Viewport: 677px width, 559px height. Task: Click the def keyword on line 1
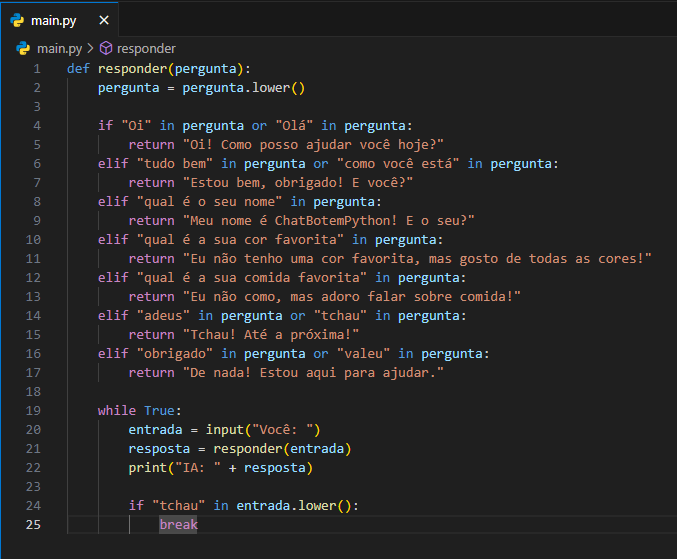click(x=79, y=69)
